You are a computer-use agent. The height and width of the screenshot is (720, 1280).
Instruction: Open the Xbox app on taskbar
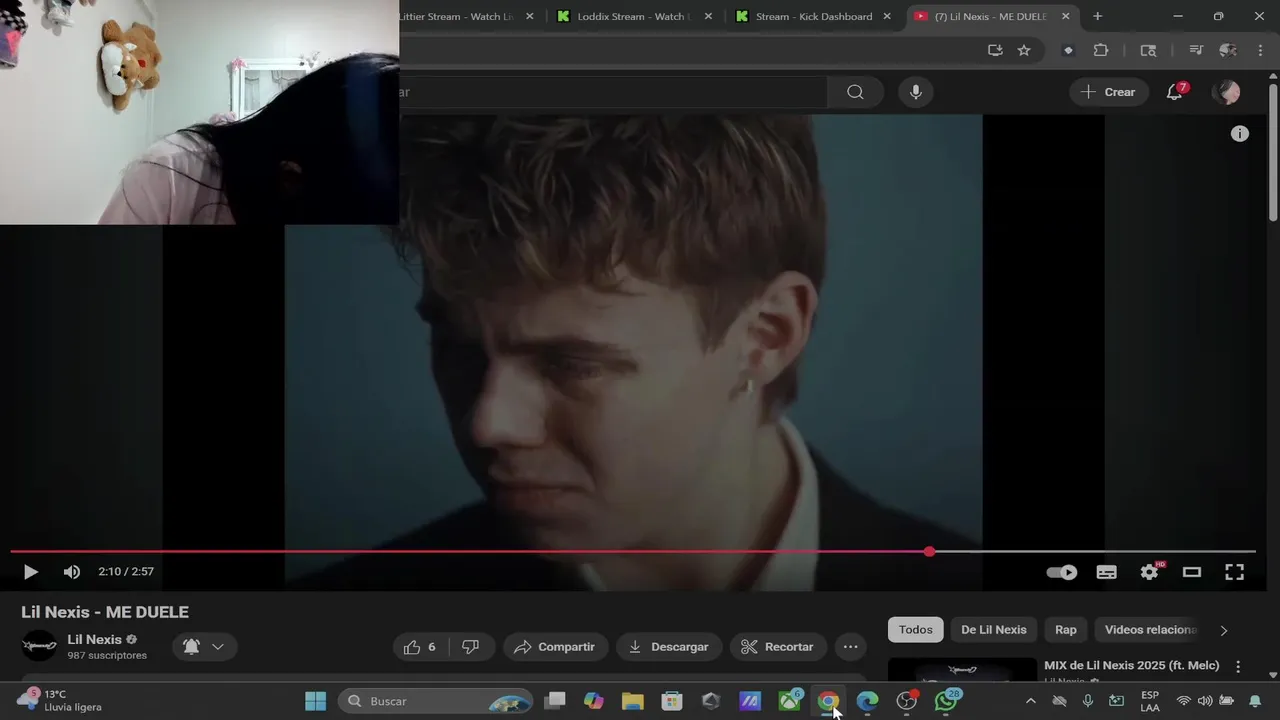(790, 701)
